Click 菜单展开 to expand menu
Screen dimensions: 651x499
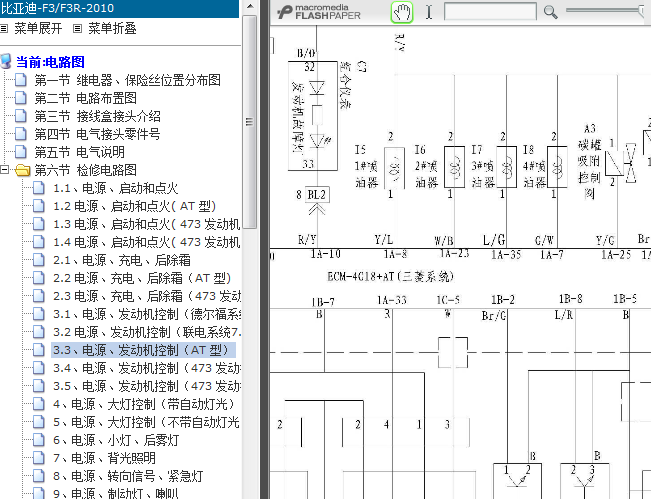pyautogui.click(x=38, y=28)
